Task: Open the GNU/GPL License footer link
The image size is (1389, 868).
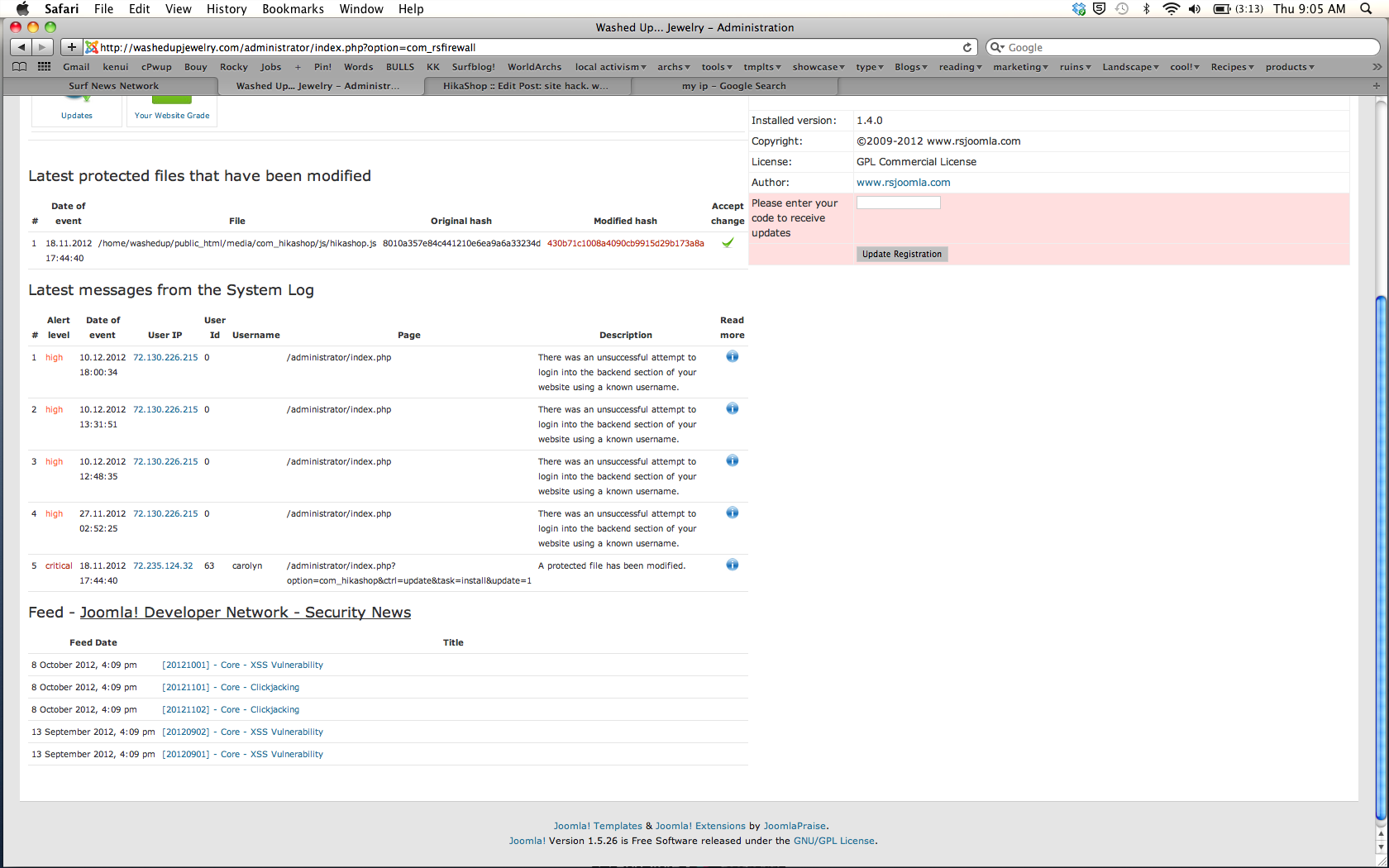Action: click(834, 842)
